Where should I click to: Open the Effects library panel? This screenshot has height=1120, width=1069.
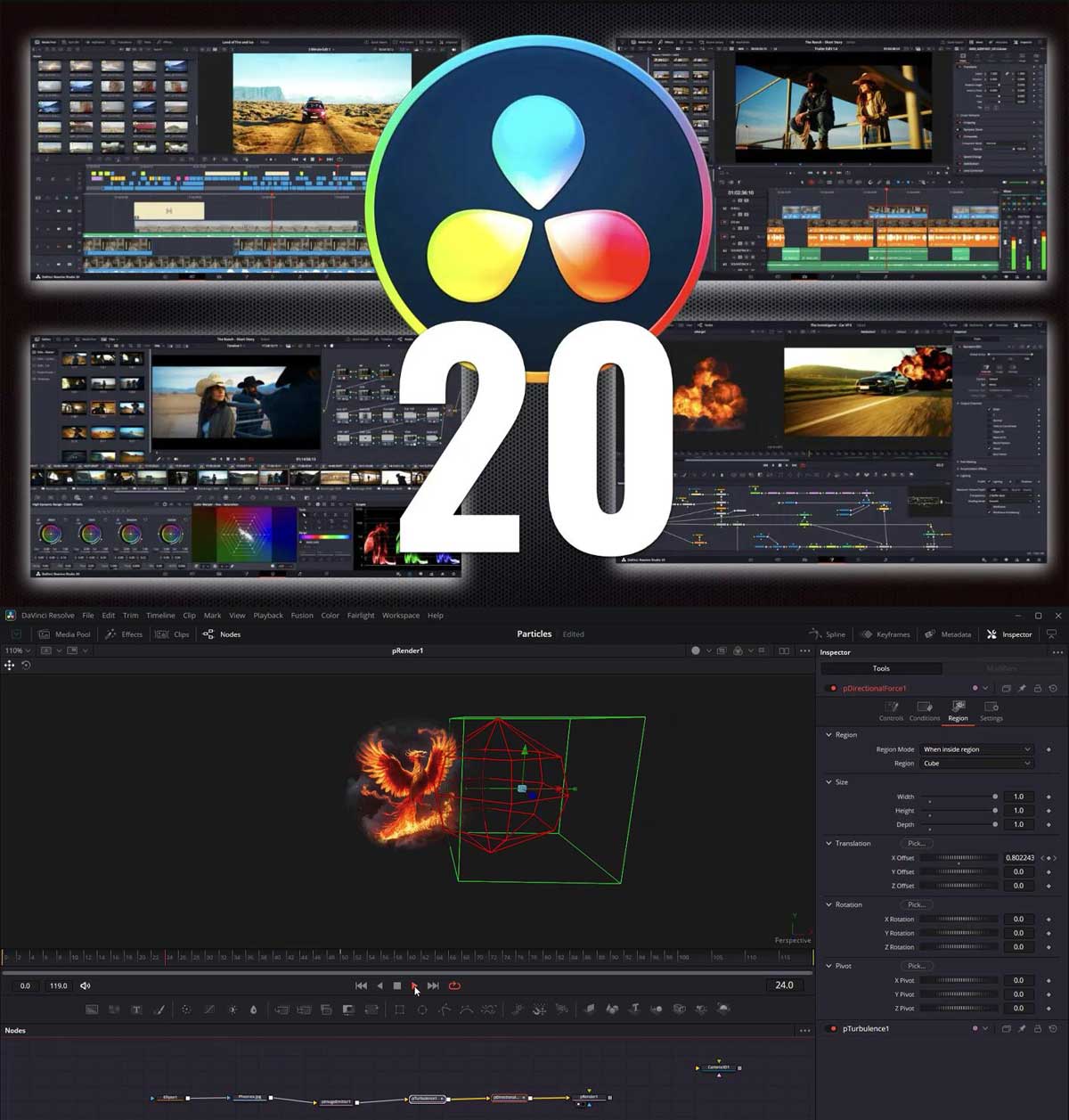click(124, 634)
